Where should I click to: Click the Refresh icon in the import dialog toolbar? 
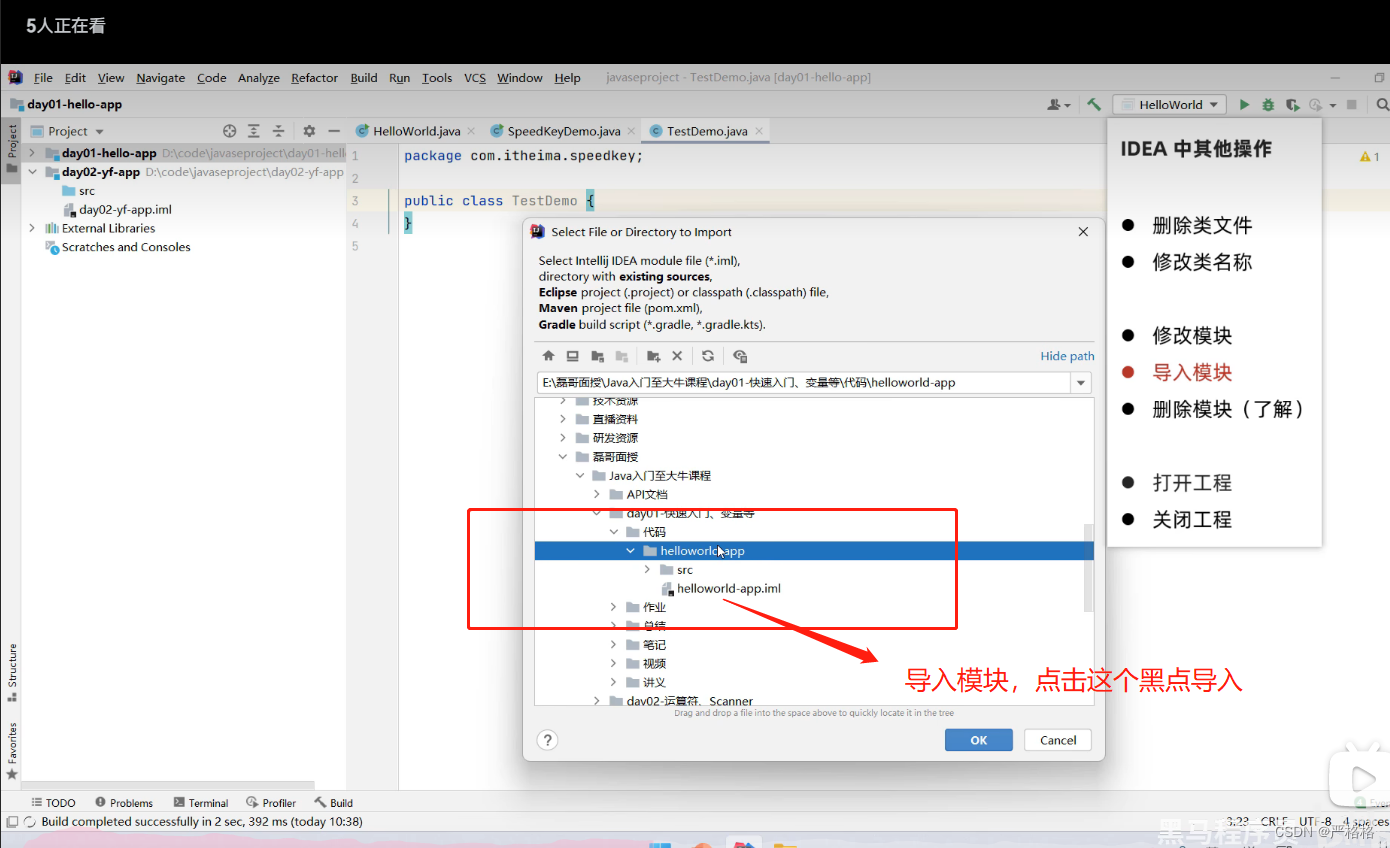tap(708, 356)
